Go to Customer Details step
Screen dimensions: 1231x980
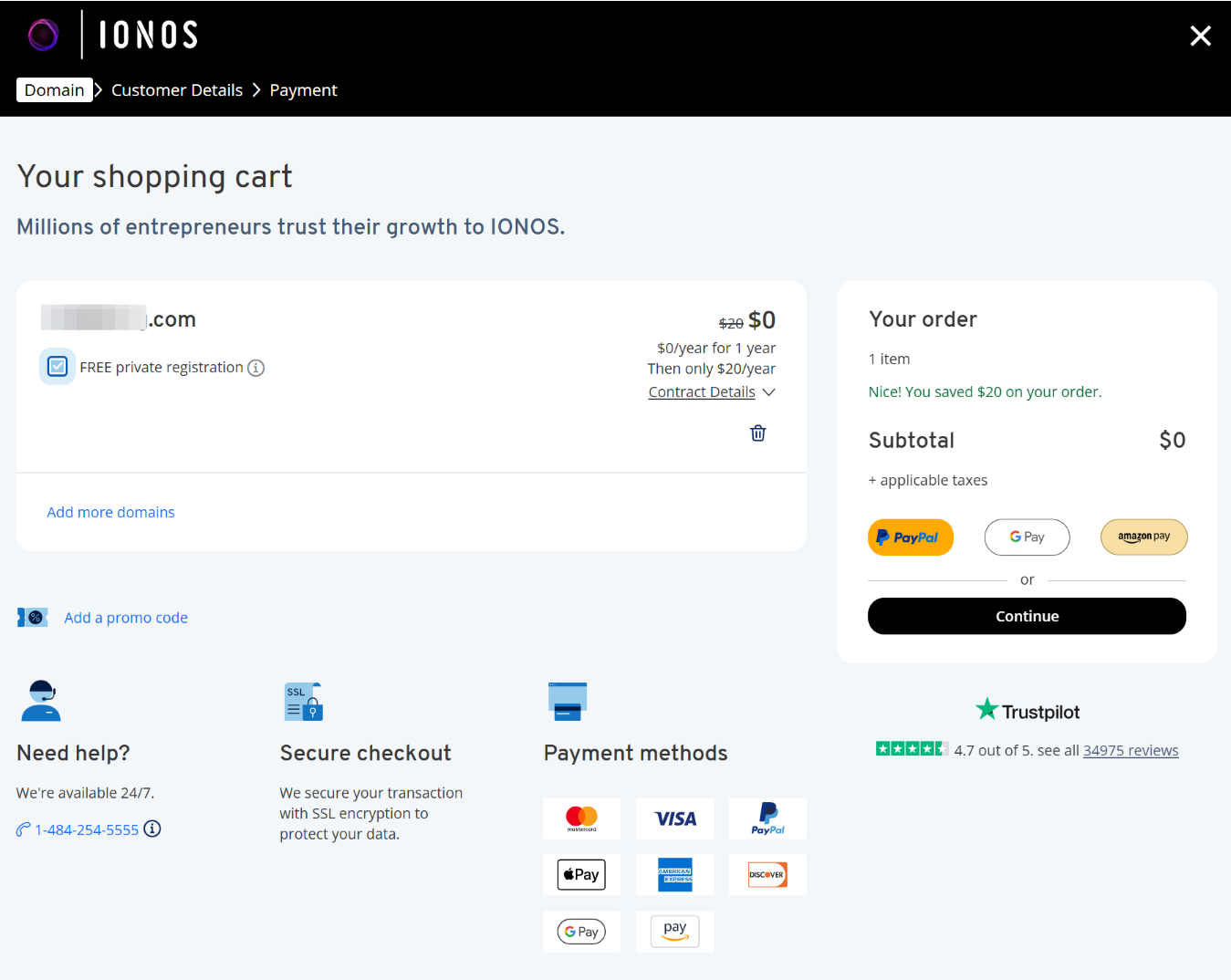pos(177,90)
